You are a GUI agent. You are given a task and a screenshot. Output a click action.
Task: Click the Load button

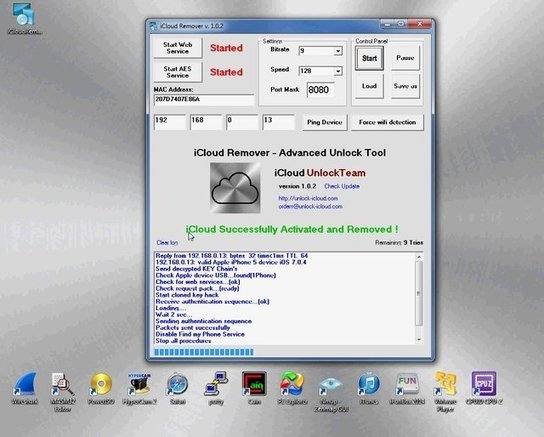tap(369, 86)
